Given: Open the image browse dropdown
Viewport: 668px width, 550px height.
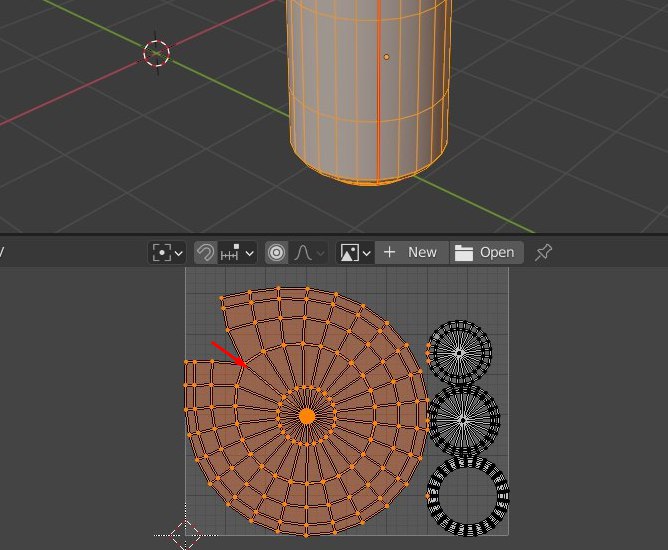Looking at the screenshot, I should 355,253.
